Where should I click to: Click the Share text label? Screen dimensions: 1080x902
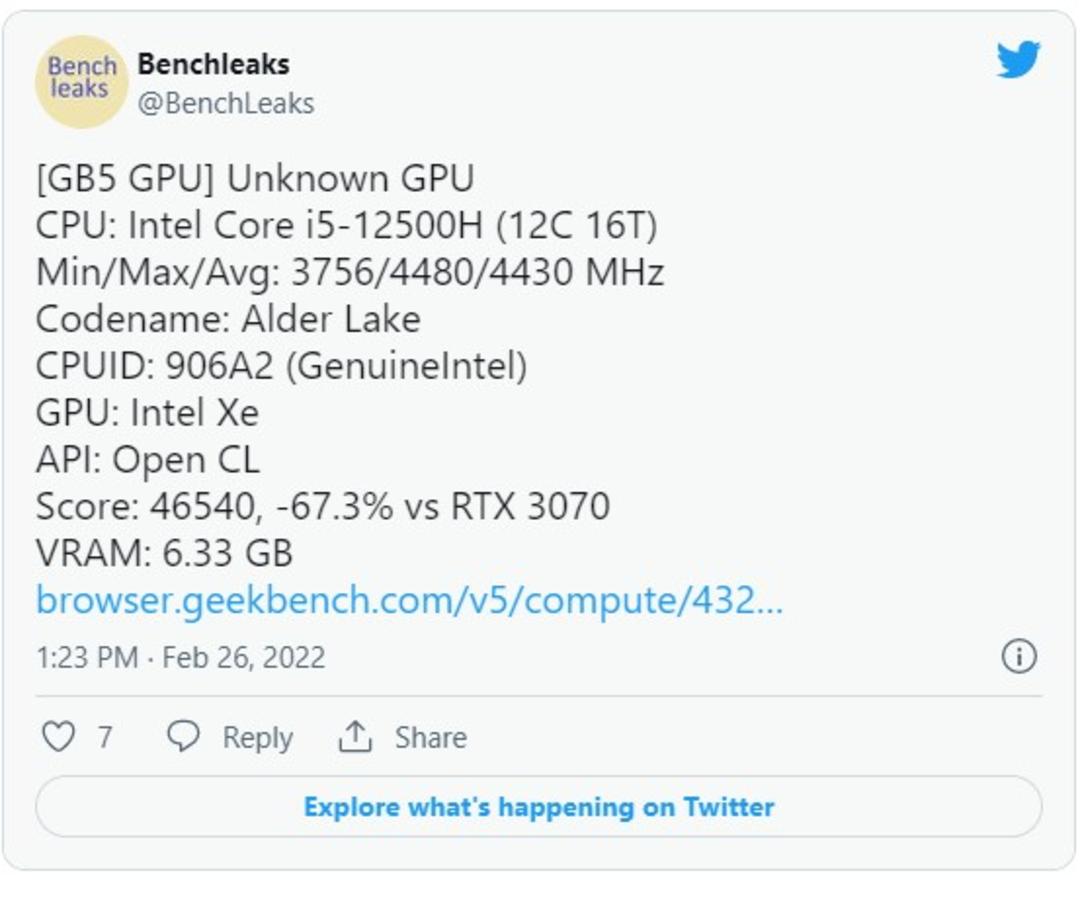[430, 737]
